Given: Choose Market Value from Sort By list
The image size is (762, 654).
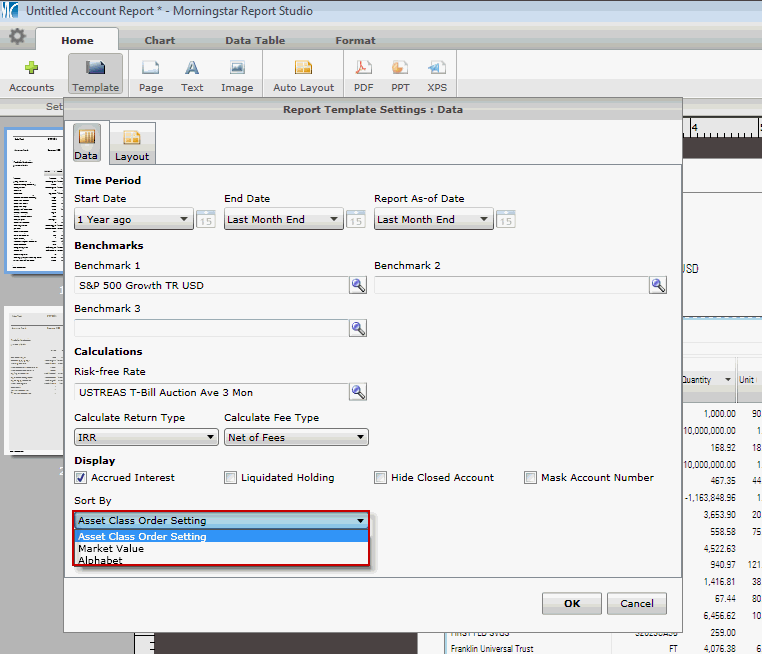Looking at the screenshot, I should 111,549.
